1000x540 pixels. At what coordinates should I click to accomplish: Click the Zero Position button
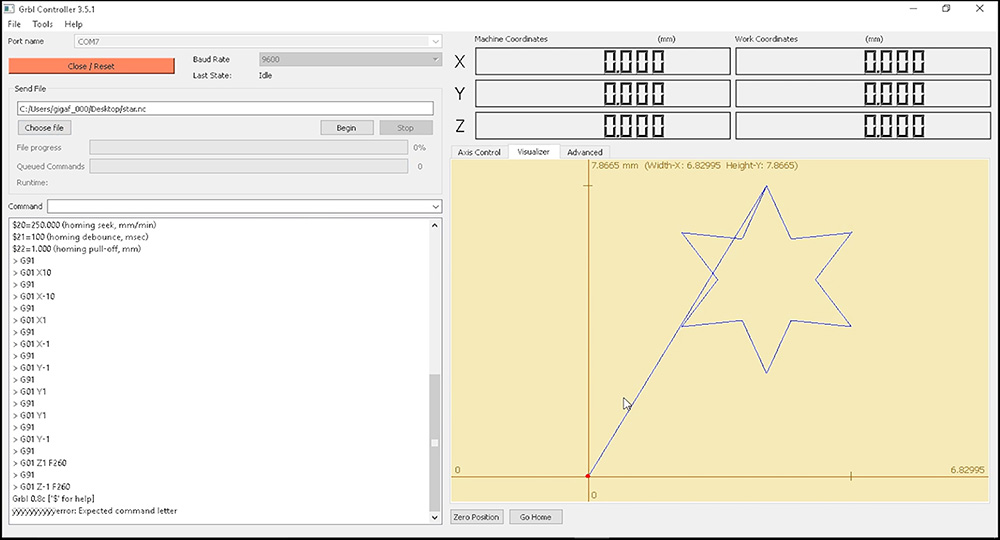(x=476, y=517)
